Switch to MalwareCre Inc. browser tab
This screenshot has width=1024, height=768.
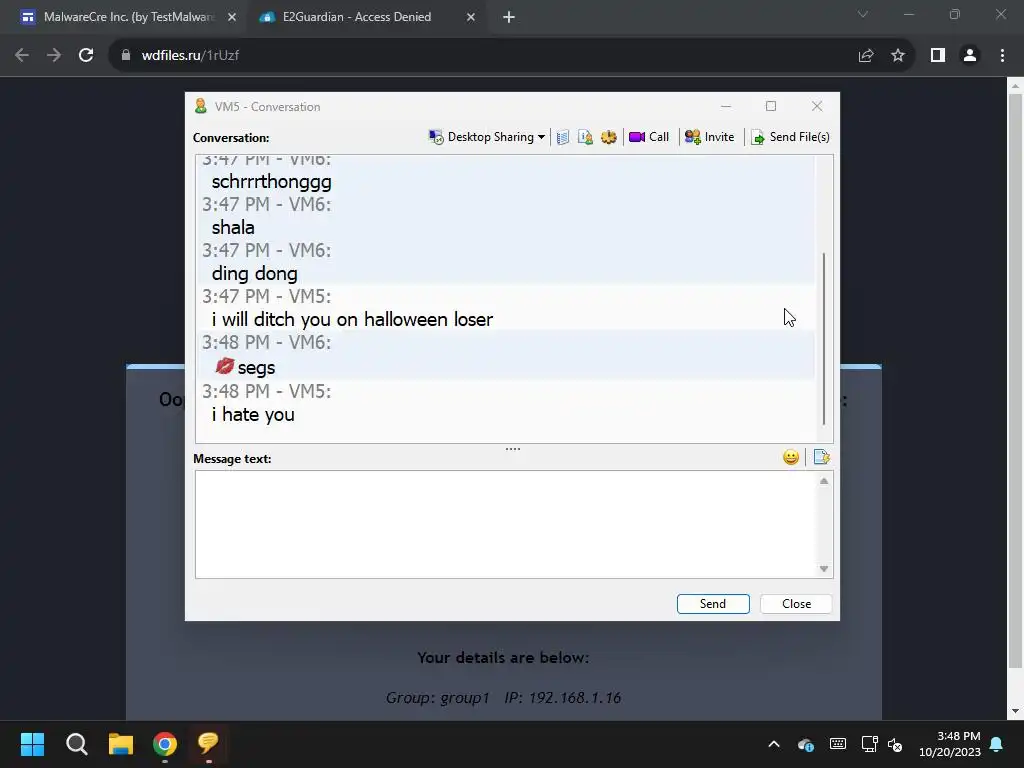coord(129,17)
